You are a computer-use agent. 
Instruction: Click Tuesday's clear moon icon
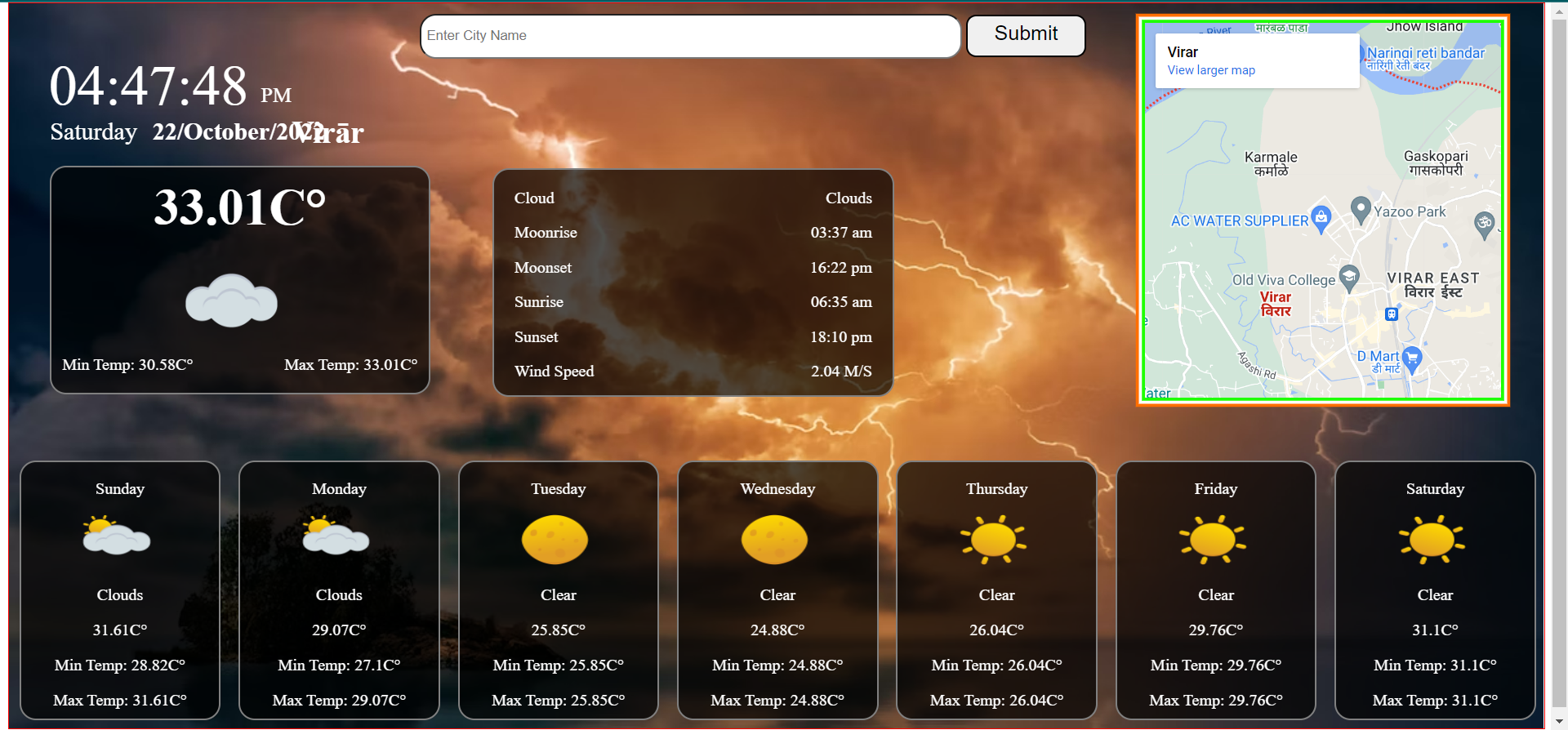point(555,540)
